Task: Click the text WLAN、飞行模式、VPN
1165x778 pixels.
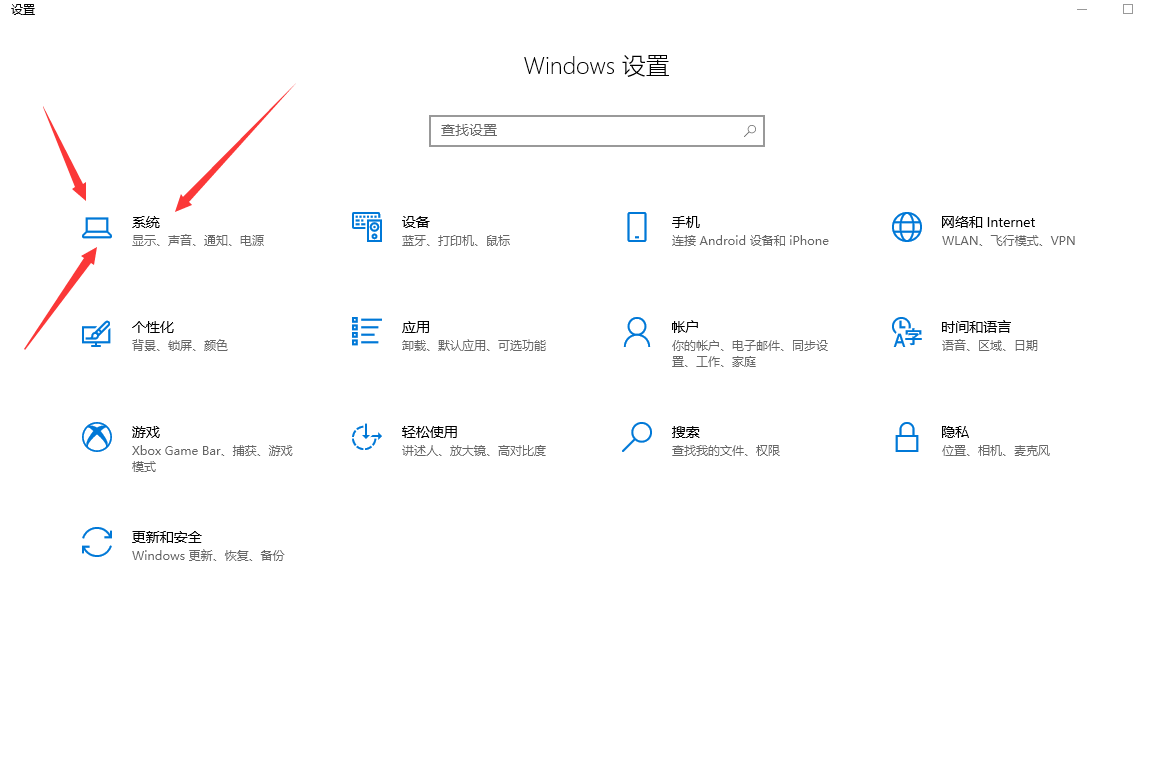Action: pyautogui.click(x=1008, y=241)
